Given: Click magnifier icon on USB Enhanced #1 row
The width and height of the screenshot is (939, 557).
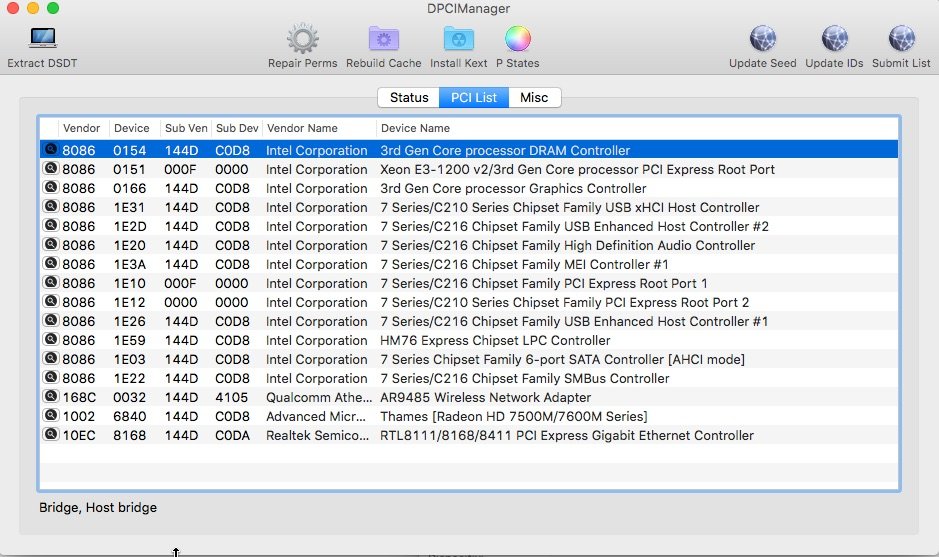Looking at the screenshot, I should (x=51, y=320).
